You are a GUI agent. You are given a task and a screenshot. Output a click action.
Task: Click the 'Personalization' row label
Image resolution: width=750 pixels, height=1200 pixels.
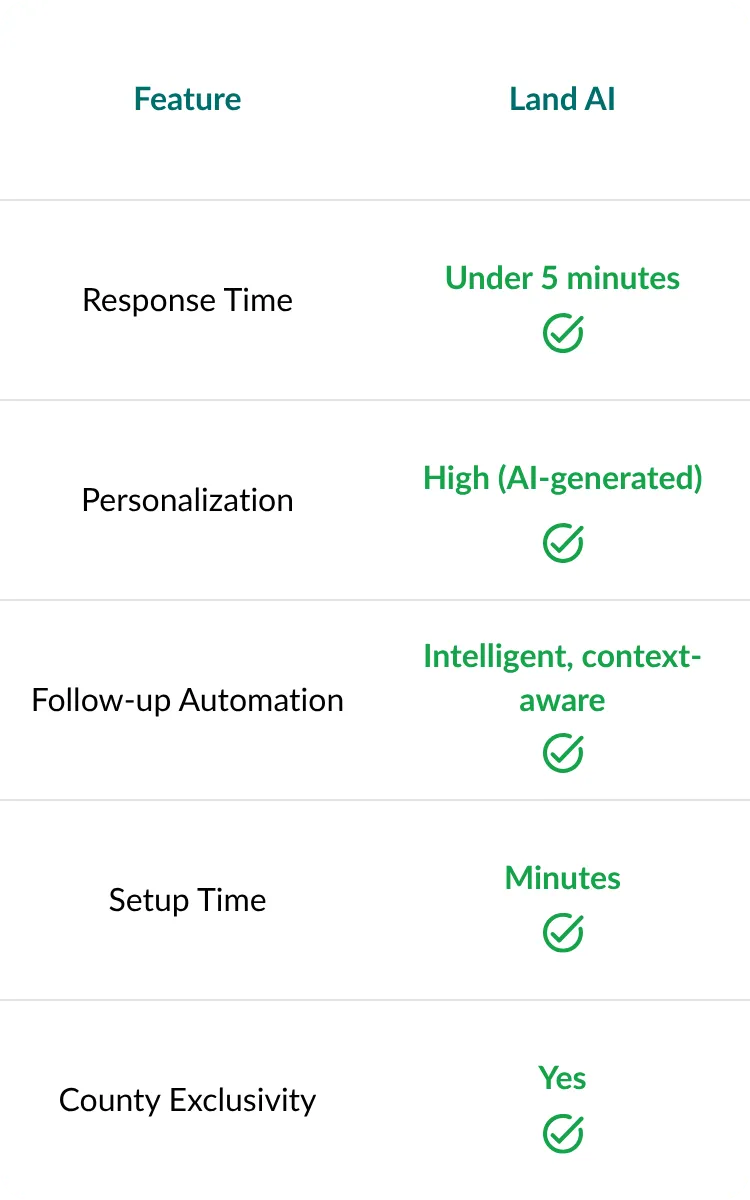(x=188, y=500)
